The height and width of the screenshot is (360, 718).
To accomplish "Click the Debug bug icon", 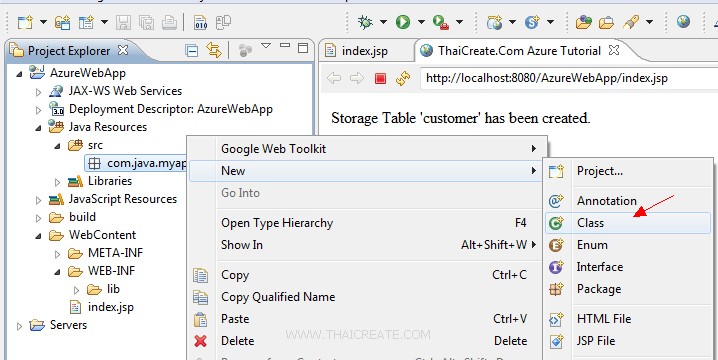I will click(365, 22).
